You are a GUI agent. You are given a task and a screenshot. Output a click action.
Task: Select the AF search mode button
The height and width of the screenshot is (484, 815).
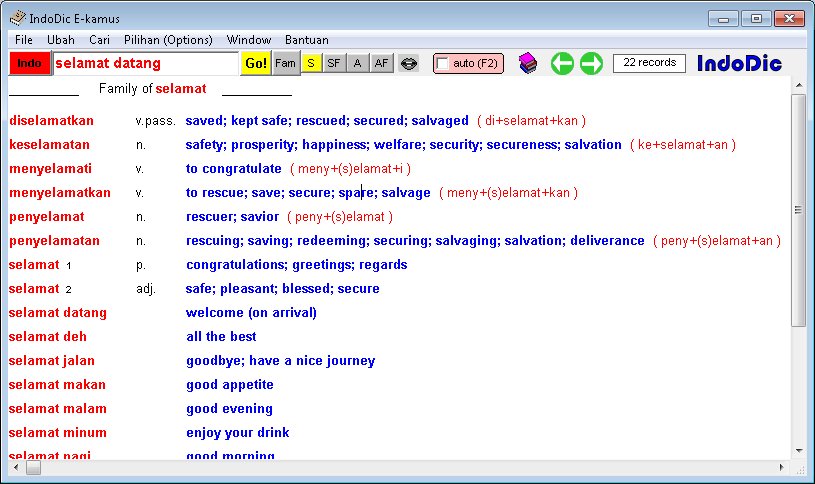[x=382, y=63]
